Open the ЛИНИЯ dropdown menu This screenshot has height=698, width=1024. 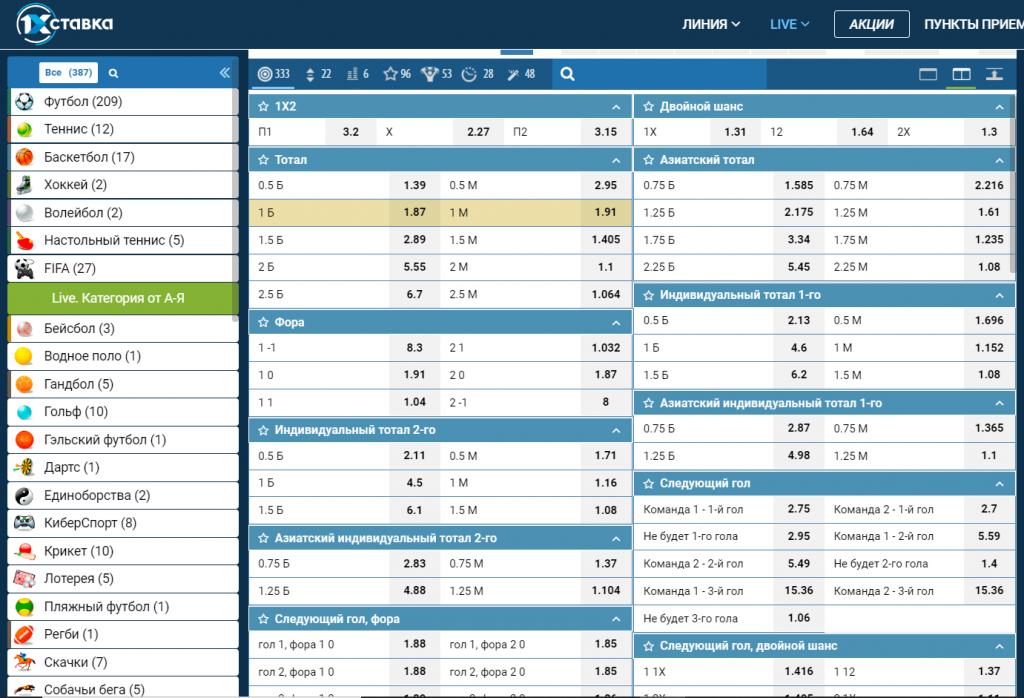click(x=711, y=24)
